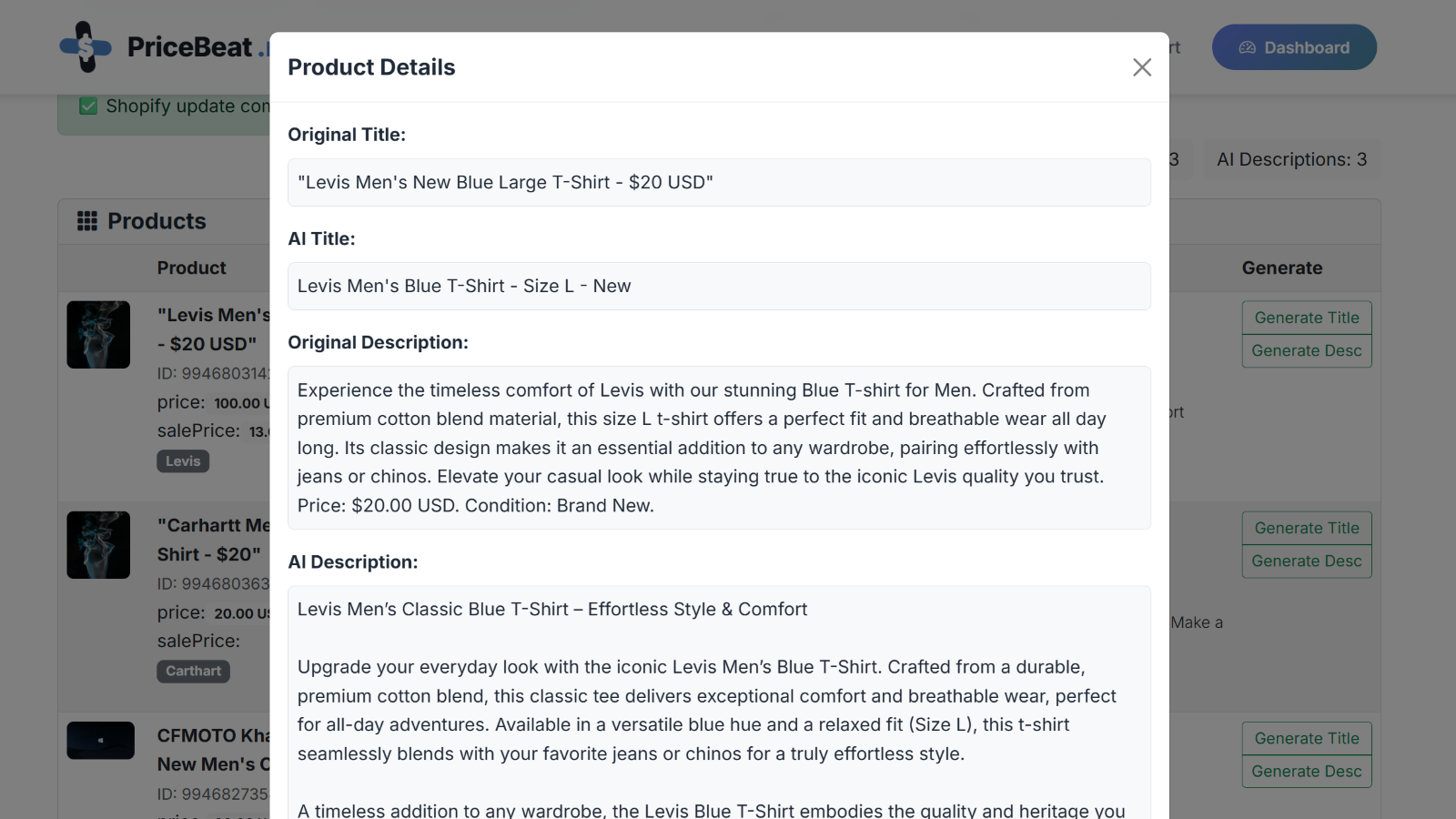The image size is (1456, 819).
Task: Click the AI Descriptions: 3 counter
Action: [1291, 159]
